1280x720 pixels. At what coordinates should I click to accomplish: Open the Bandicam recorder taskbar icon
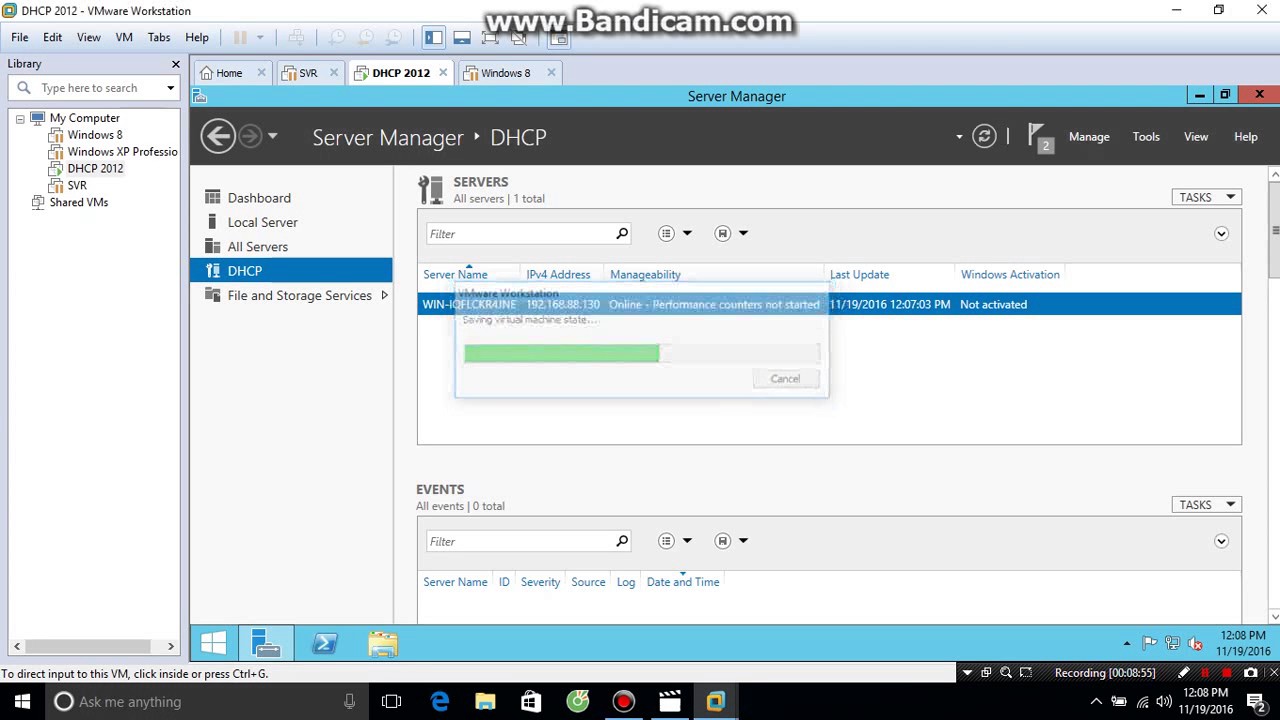(623, 701)
